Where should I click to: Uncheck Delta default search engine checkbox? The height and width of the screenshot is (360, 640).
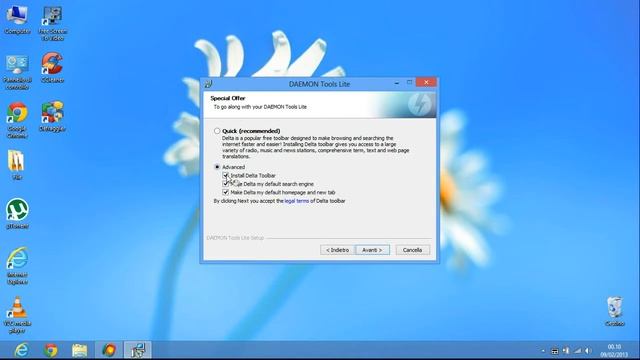pos(226,184)
